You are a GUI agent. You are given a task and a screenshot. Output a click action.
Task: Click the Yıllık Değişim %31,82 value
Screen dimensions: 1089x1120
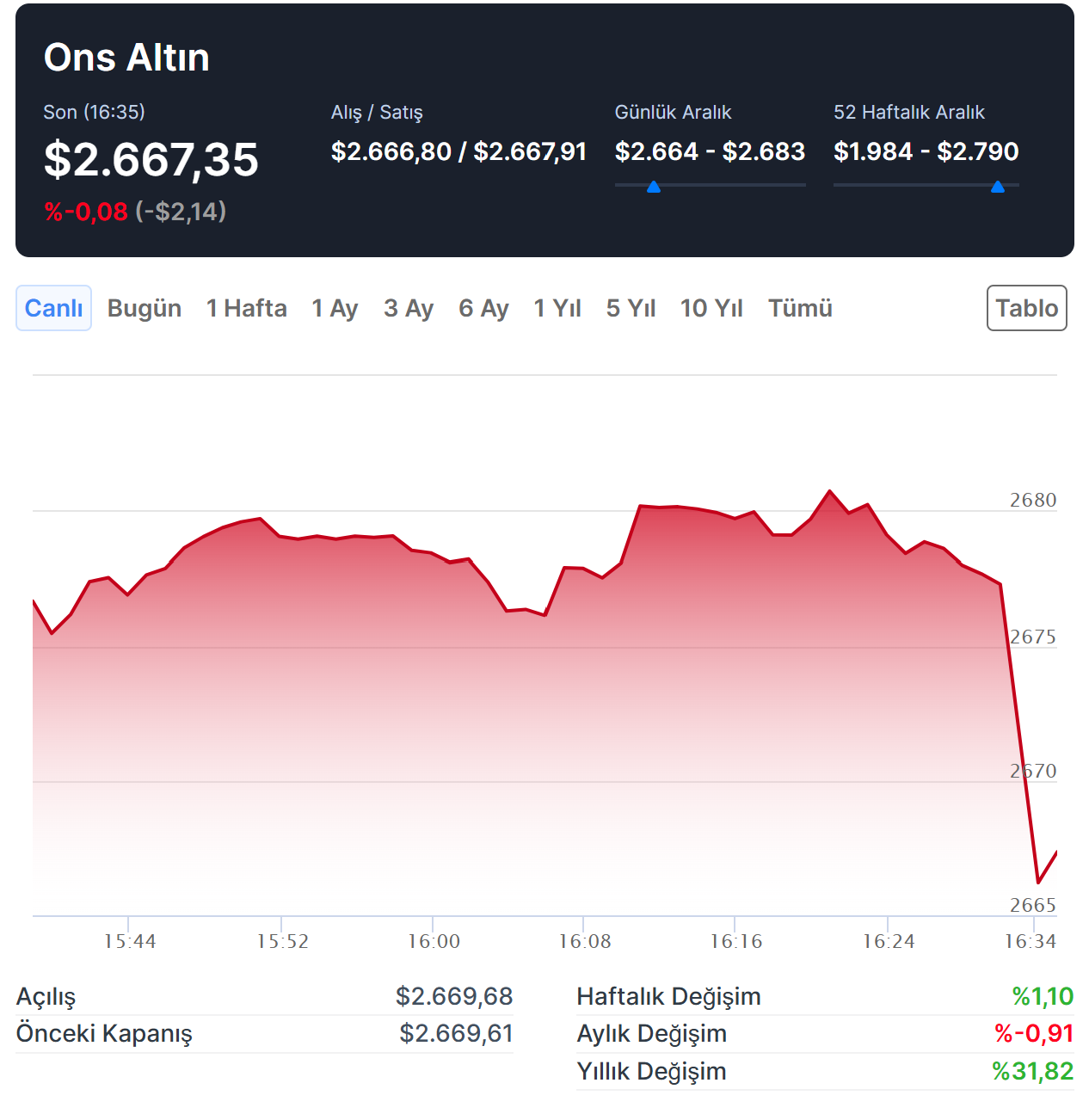pos(1032,1071)
